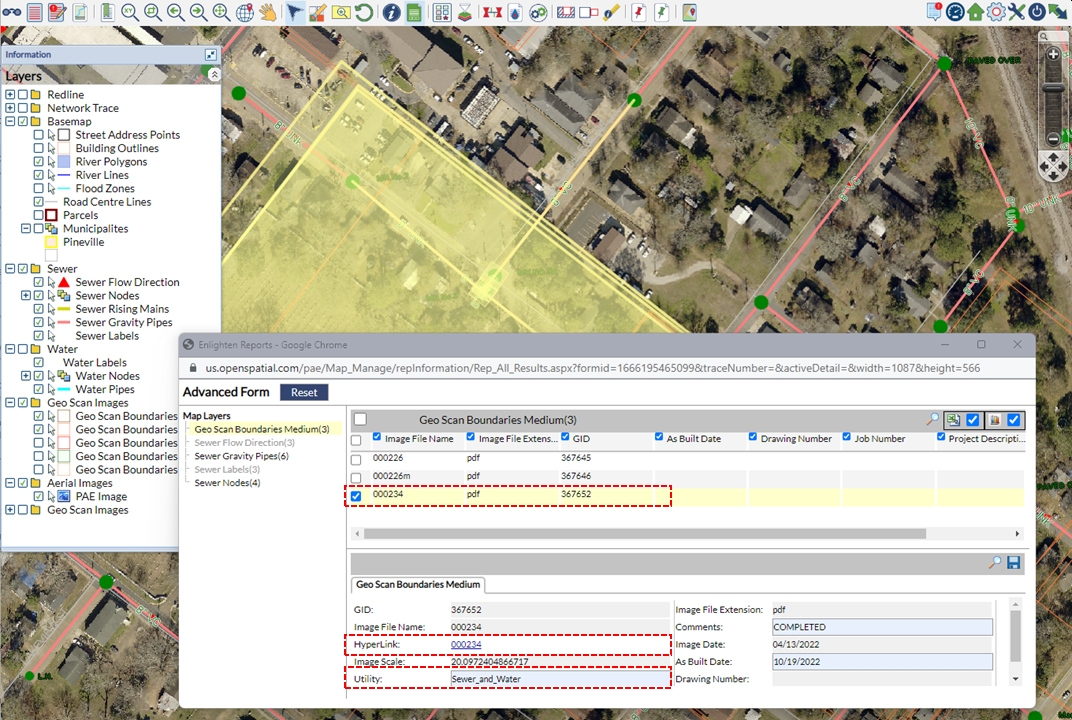Click the zoom previous left-arrow icon

tap(176, 13)
